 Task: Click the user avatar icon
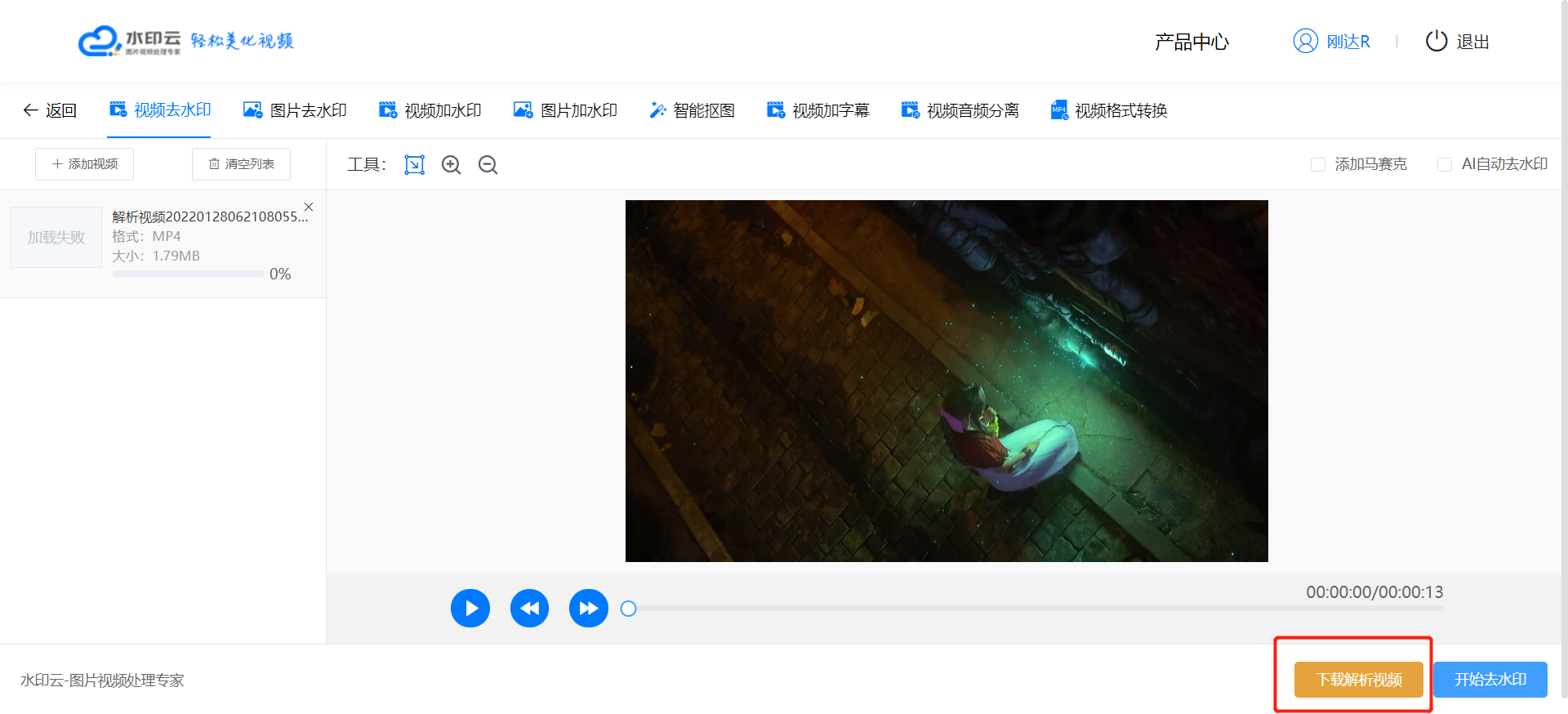click(1305, 41)
